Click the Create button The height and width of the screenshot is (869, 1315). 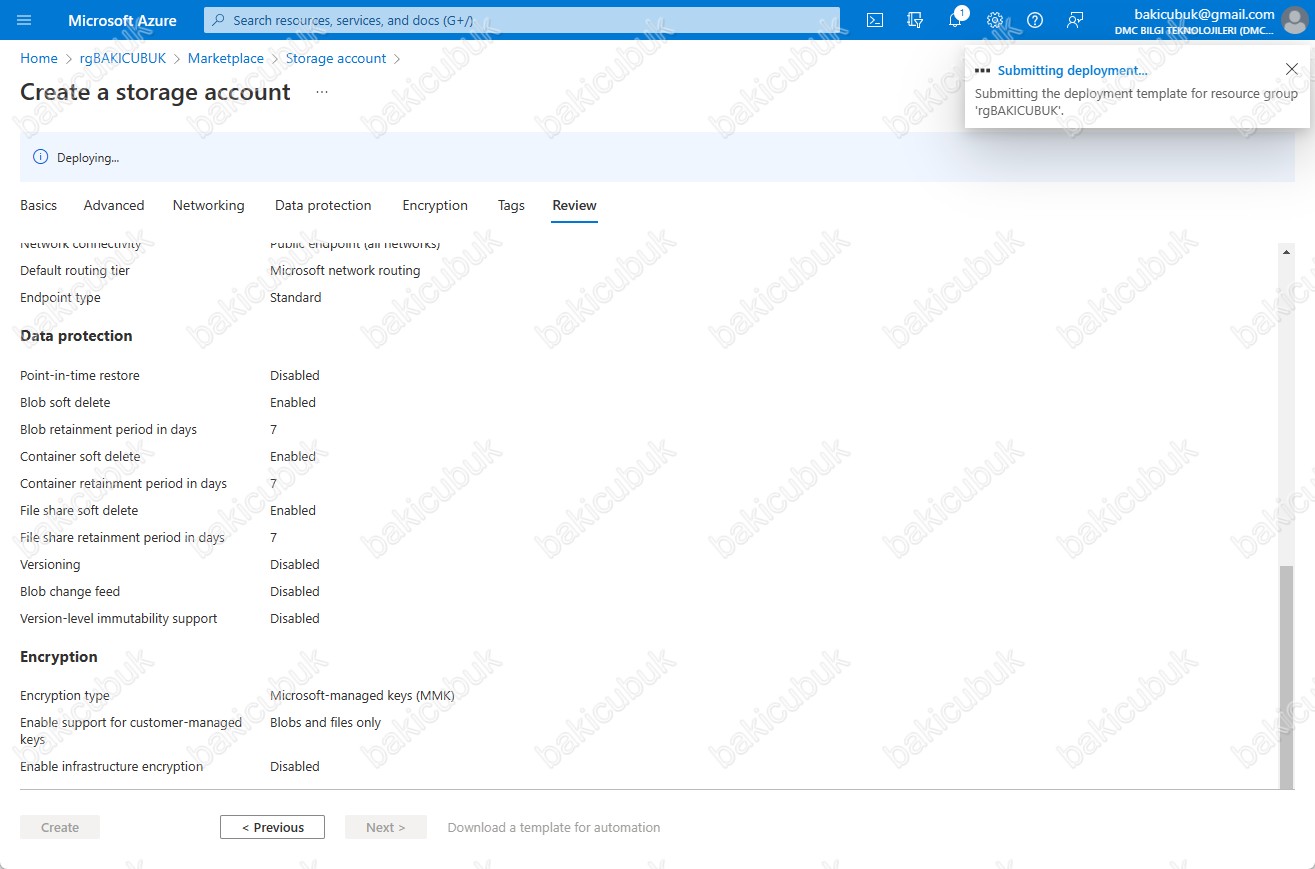(x=60, y=827)
